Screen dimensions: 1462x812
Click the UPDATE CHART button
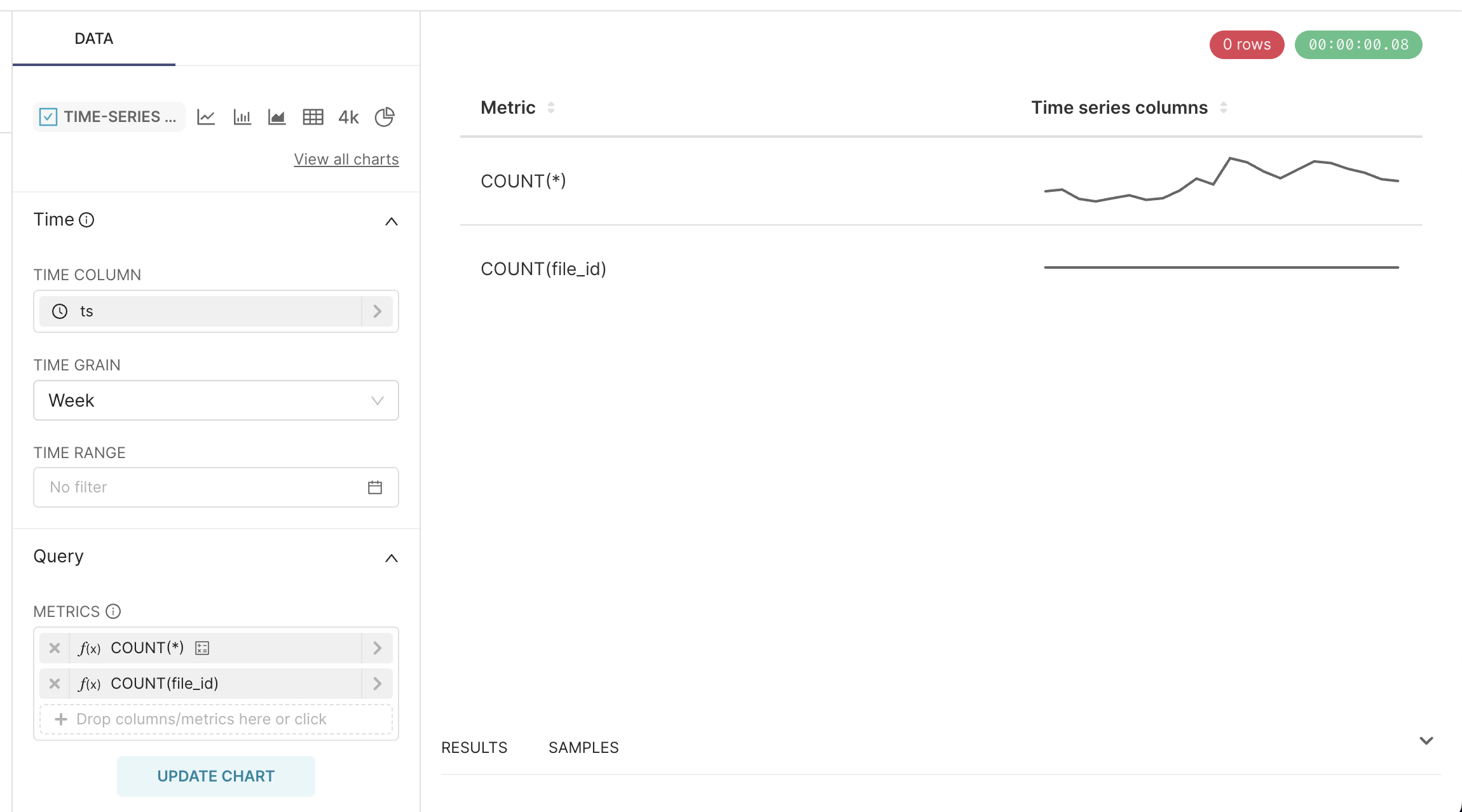[x=216, y=776]
